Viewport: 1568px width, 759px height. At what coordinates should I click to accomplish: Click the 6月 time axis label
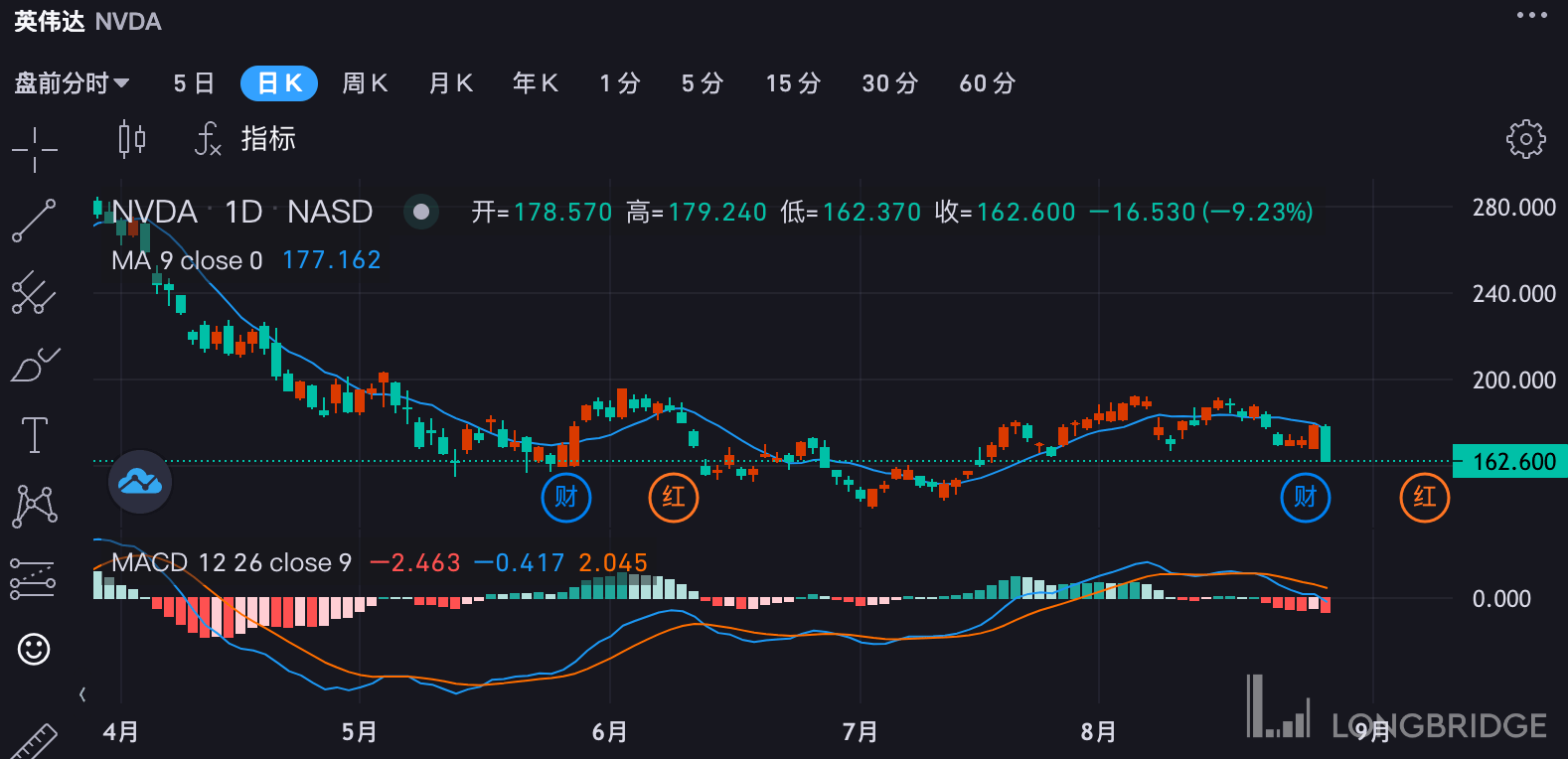[610, 732]
